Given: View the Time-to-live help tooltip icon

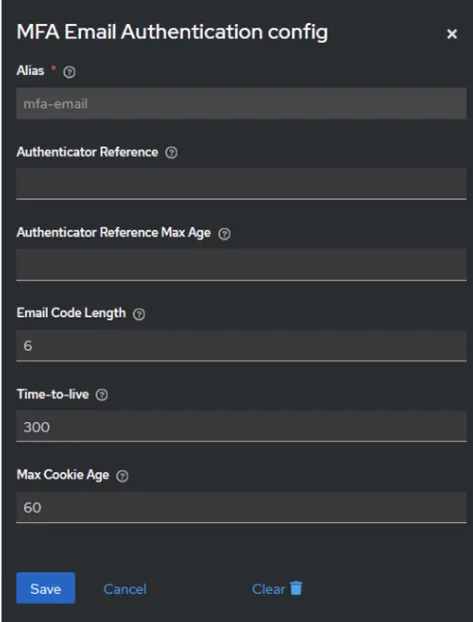Looking at the screenshot, I should tap(102, 395).
